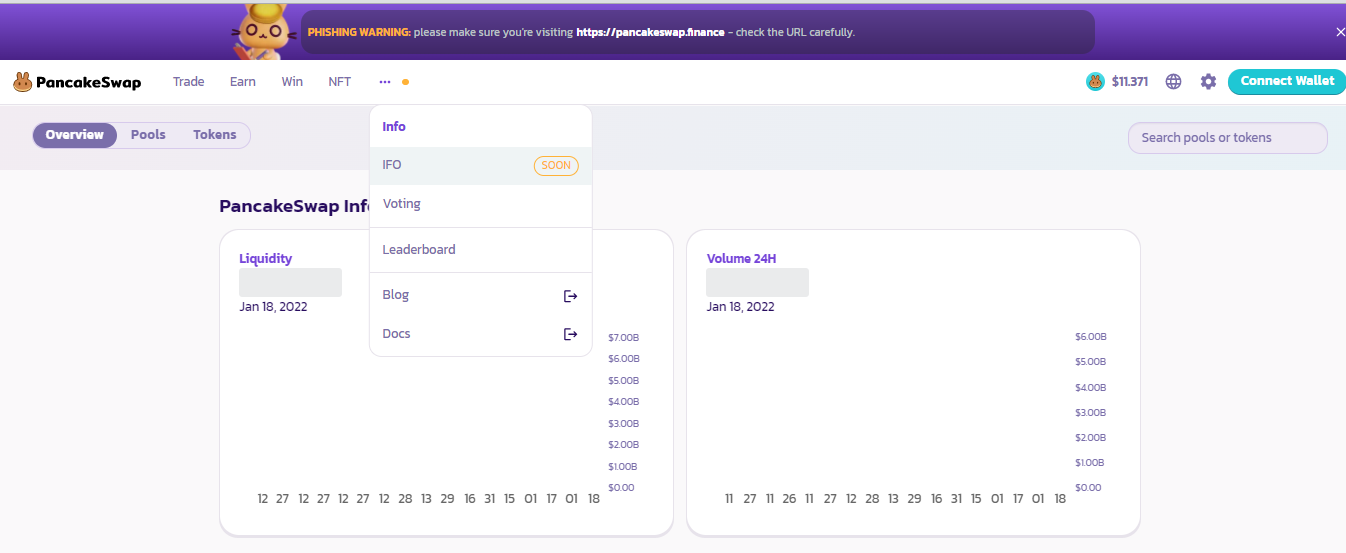This screenshot has width=1346, height=553.
Task: Open the Win menu
Action: click(292, 82)
